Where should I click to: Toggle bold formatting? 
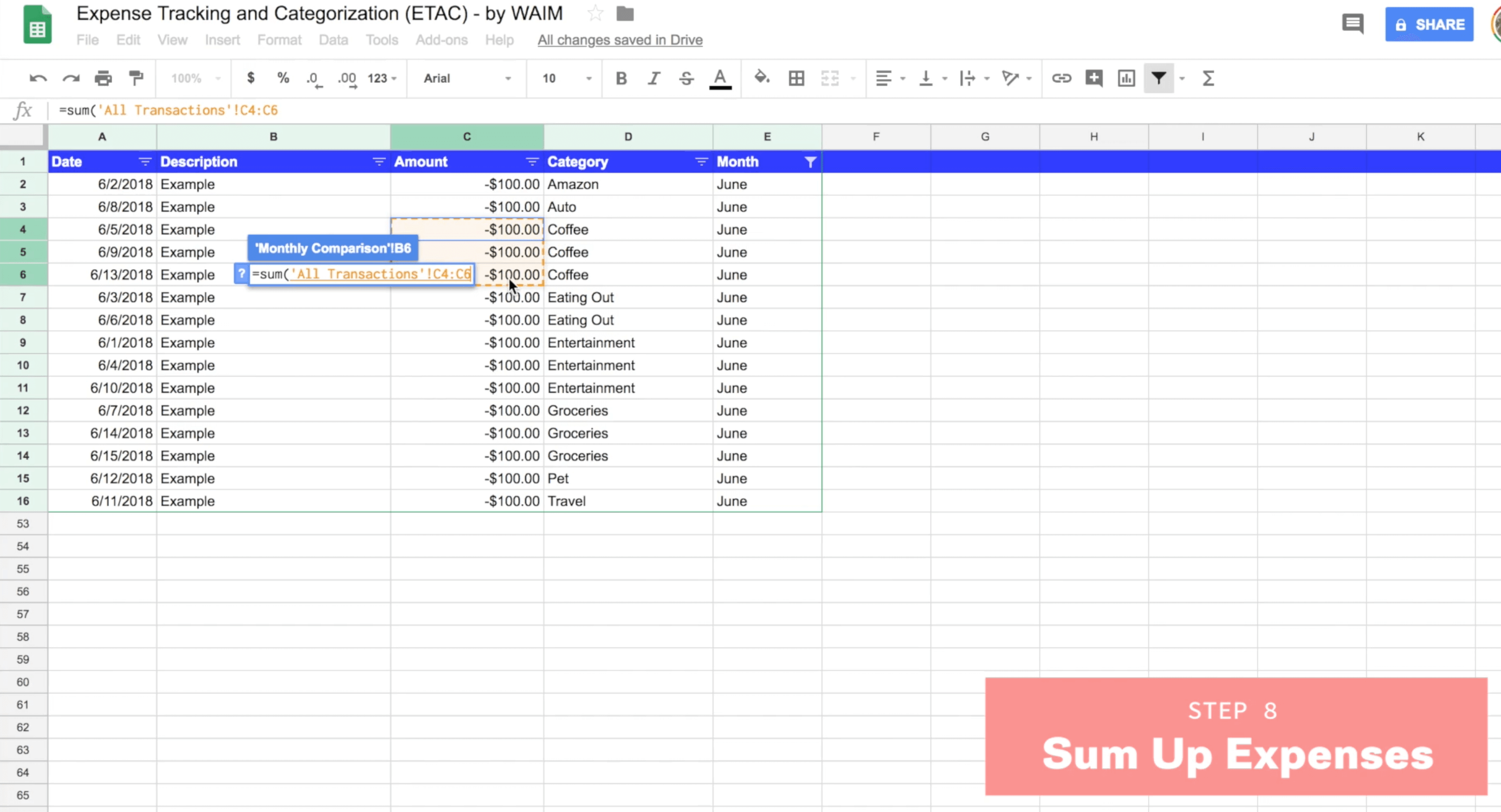(621, 78)
